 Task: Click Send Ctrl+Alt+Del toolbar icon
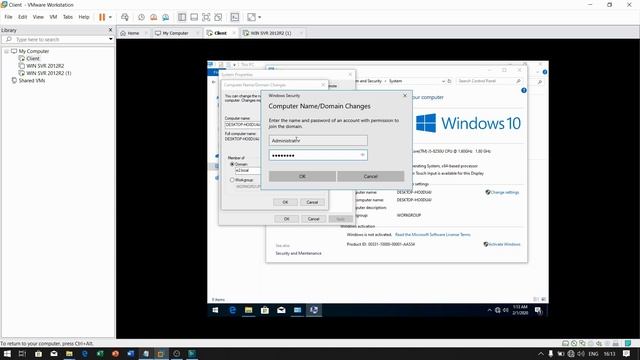click(125, 17)
